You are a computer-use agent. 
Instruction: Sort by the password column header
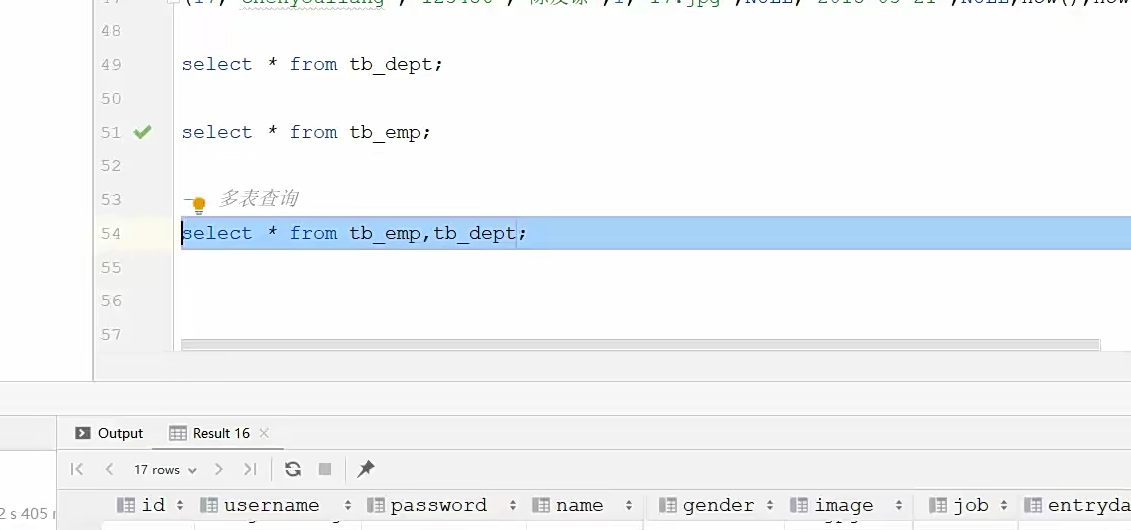point(441,505)
